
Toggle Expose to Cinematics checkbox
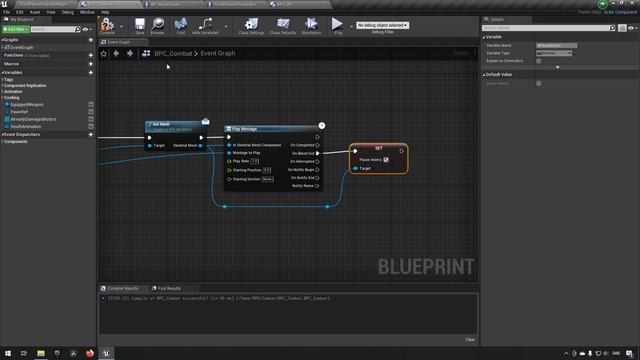tap(539, 61)
